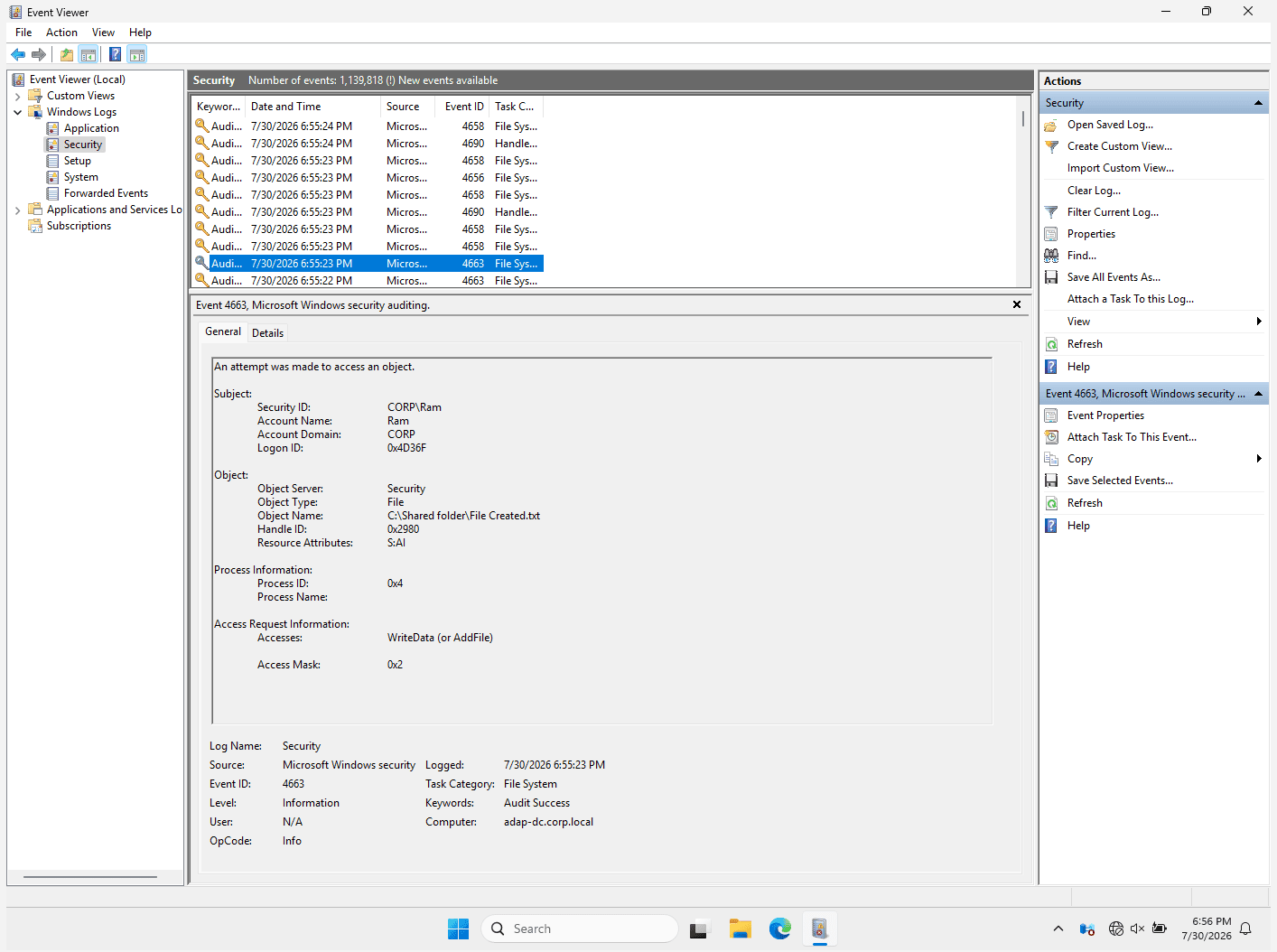Switch to the General tab
This screenshot has height=952, width=1277.
pos(223,331)
